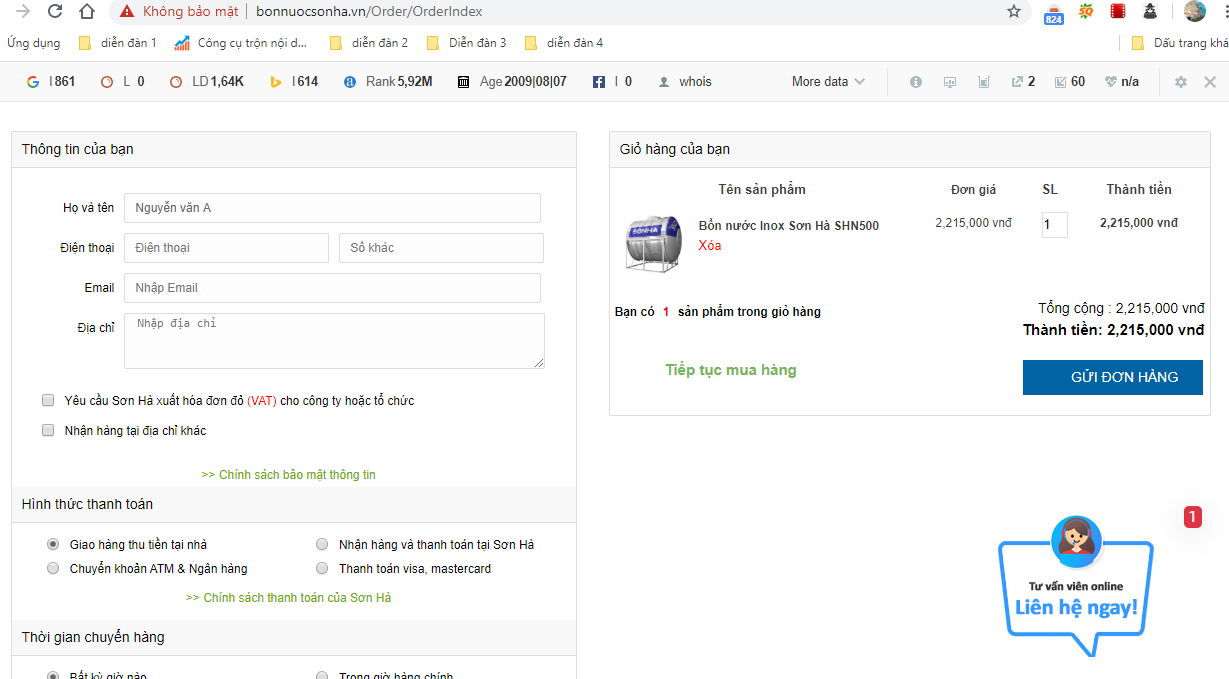Click the Điện thoại phone field
The image size is (1229, 679).
[x=226, y=248]
